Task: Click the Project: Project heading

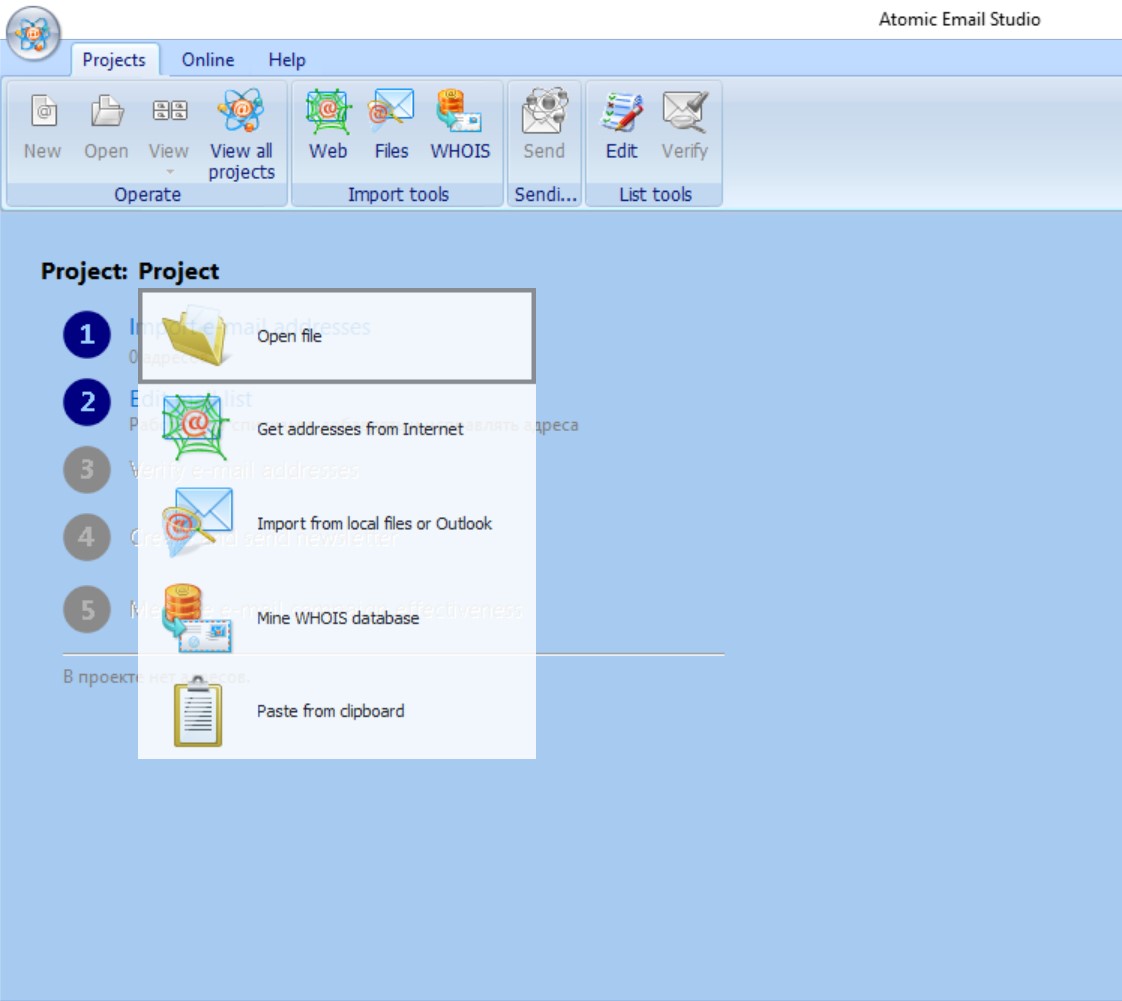Action: click(x=130, y=271)
